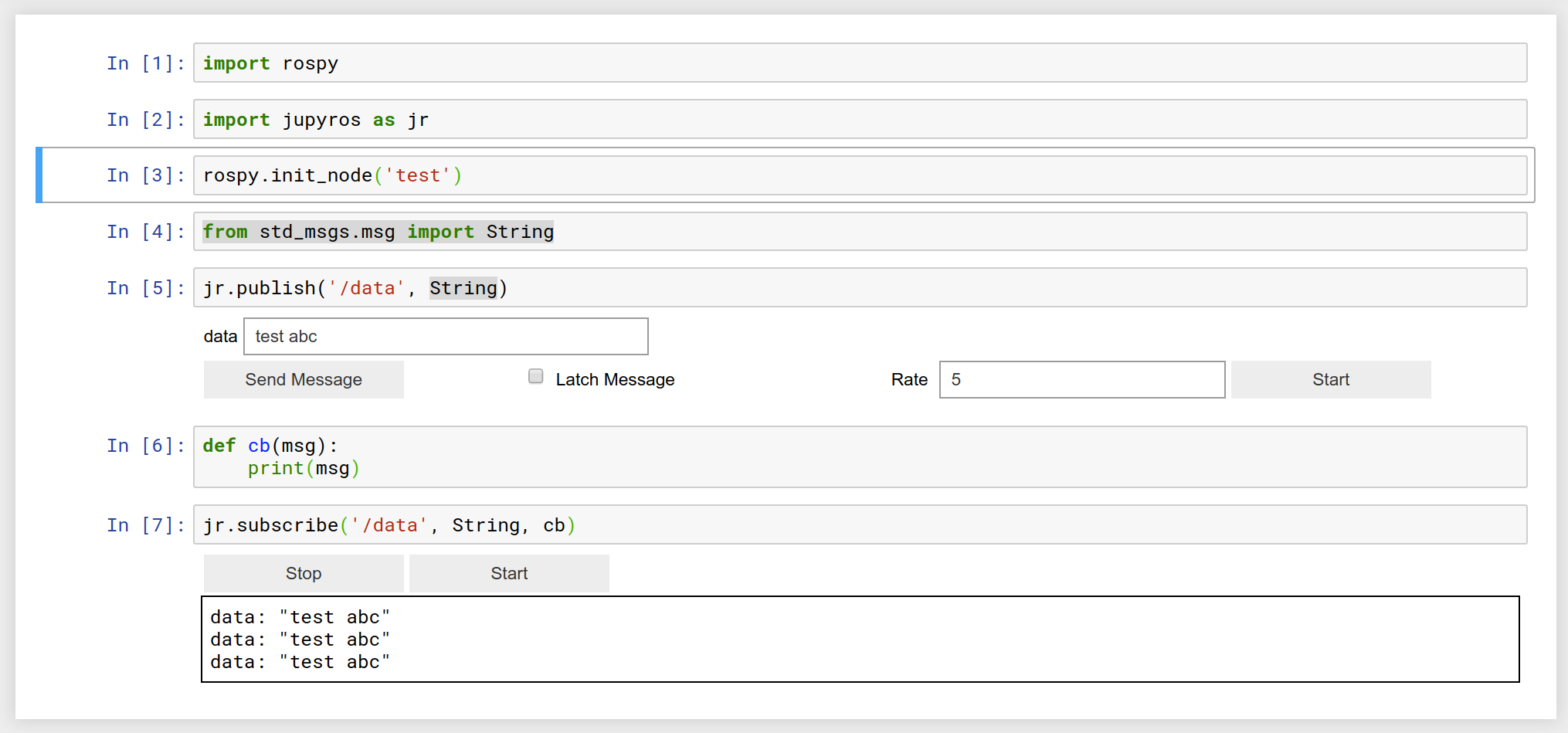Click the Start button beside Rate field

coord(1331,379)
